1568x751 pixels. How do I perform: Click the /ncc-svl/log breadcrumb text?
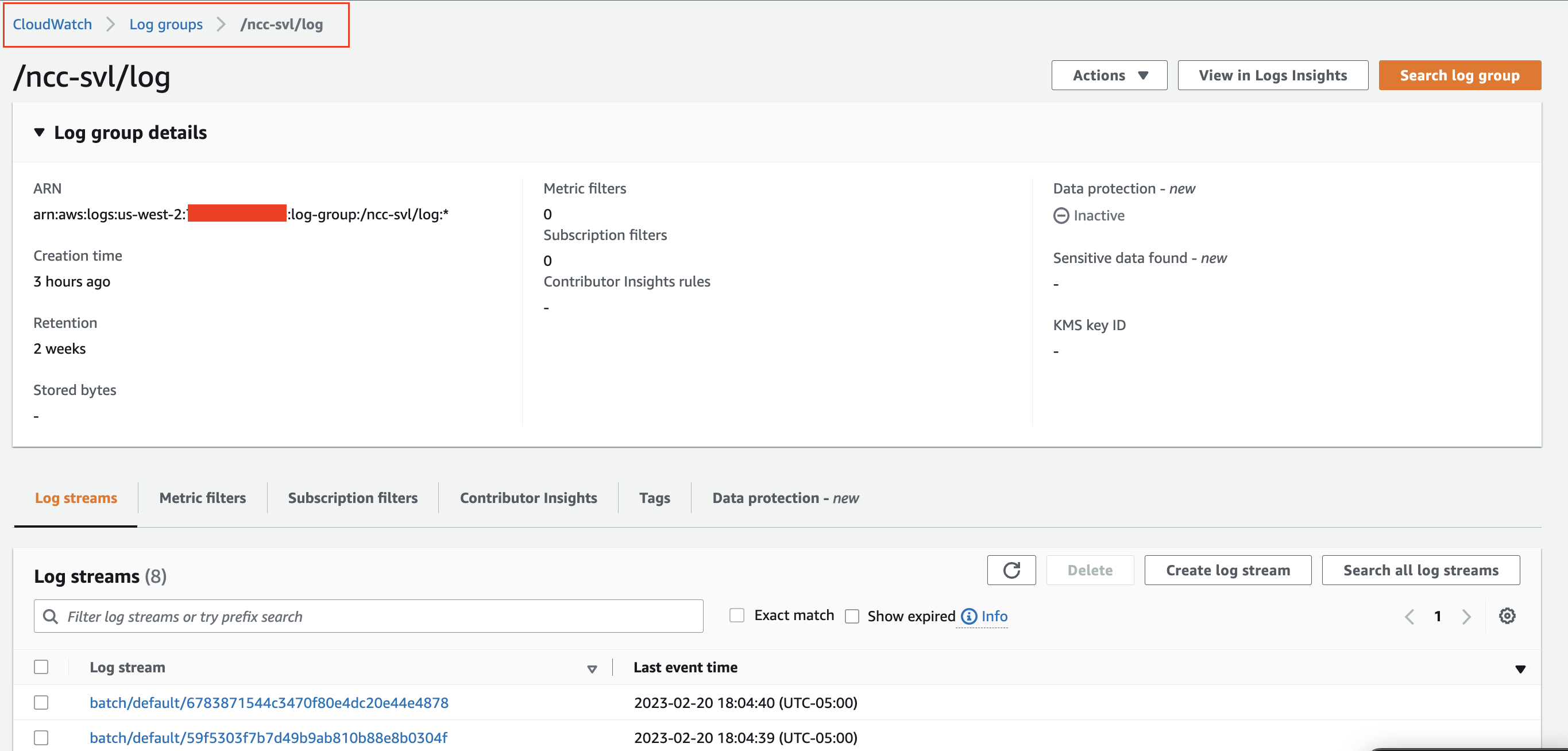[281, 24]
